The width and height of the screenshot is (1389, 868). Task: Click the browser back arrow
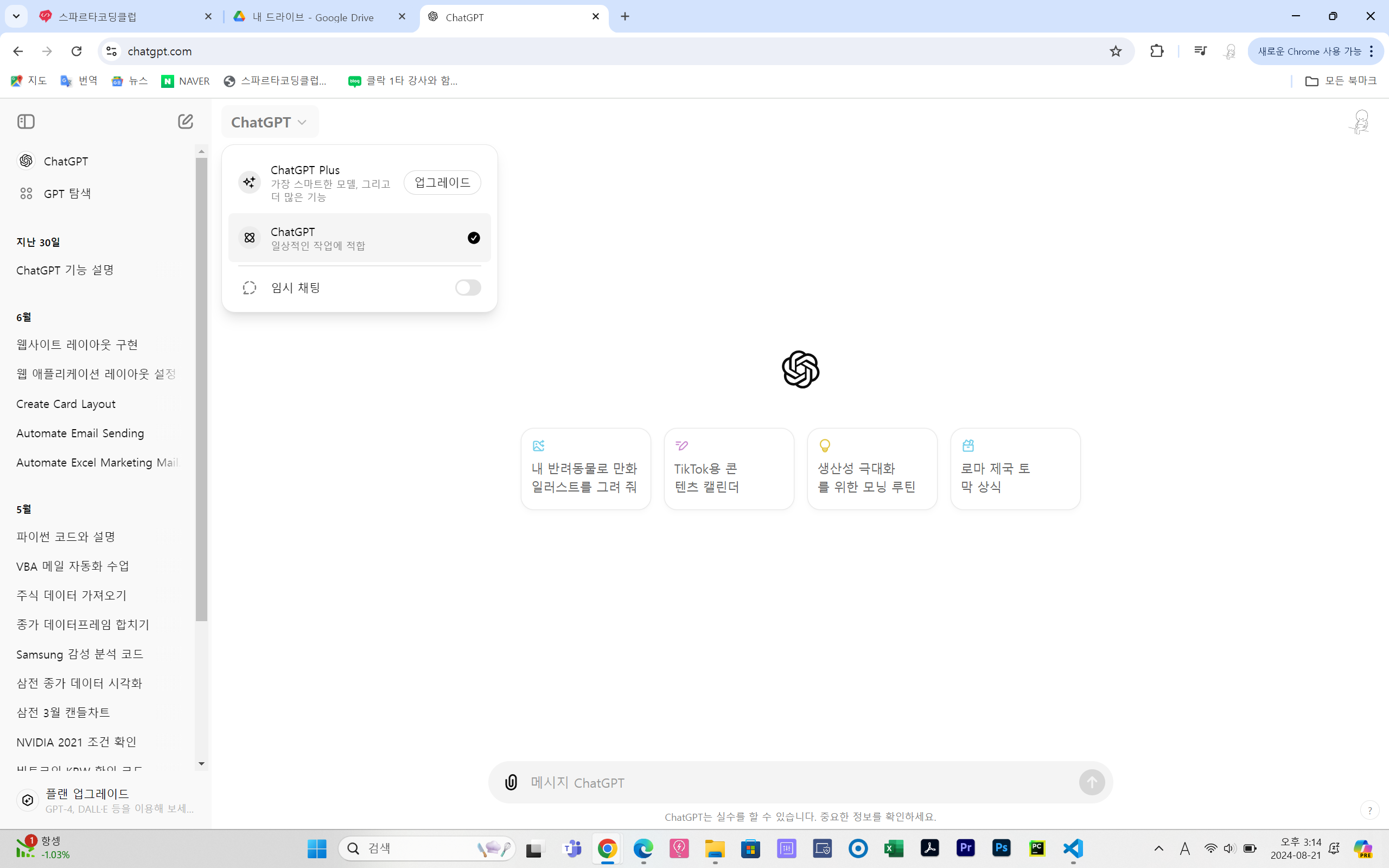pyautogui.click(x=18, y=51)
